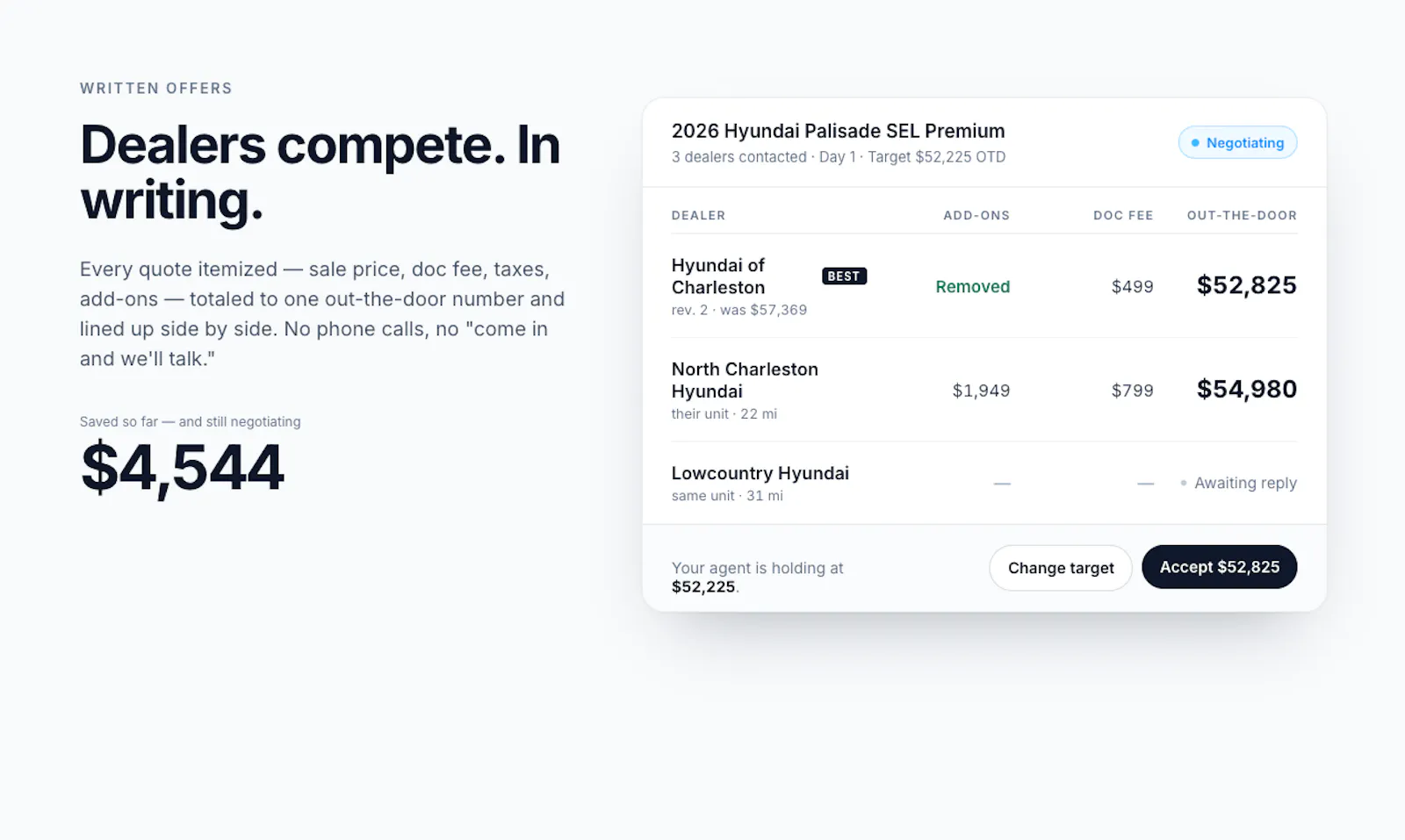
Task: Click the DEALER column header
Action: pos(698,215)
